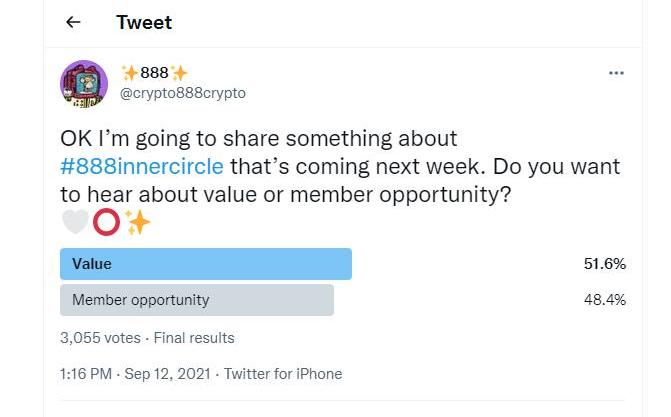Image resolution: width=671 pixels, height=417 pixels.
Task: Select the Value poll option bar
Action: pos(206,265)
